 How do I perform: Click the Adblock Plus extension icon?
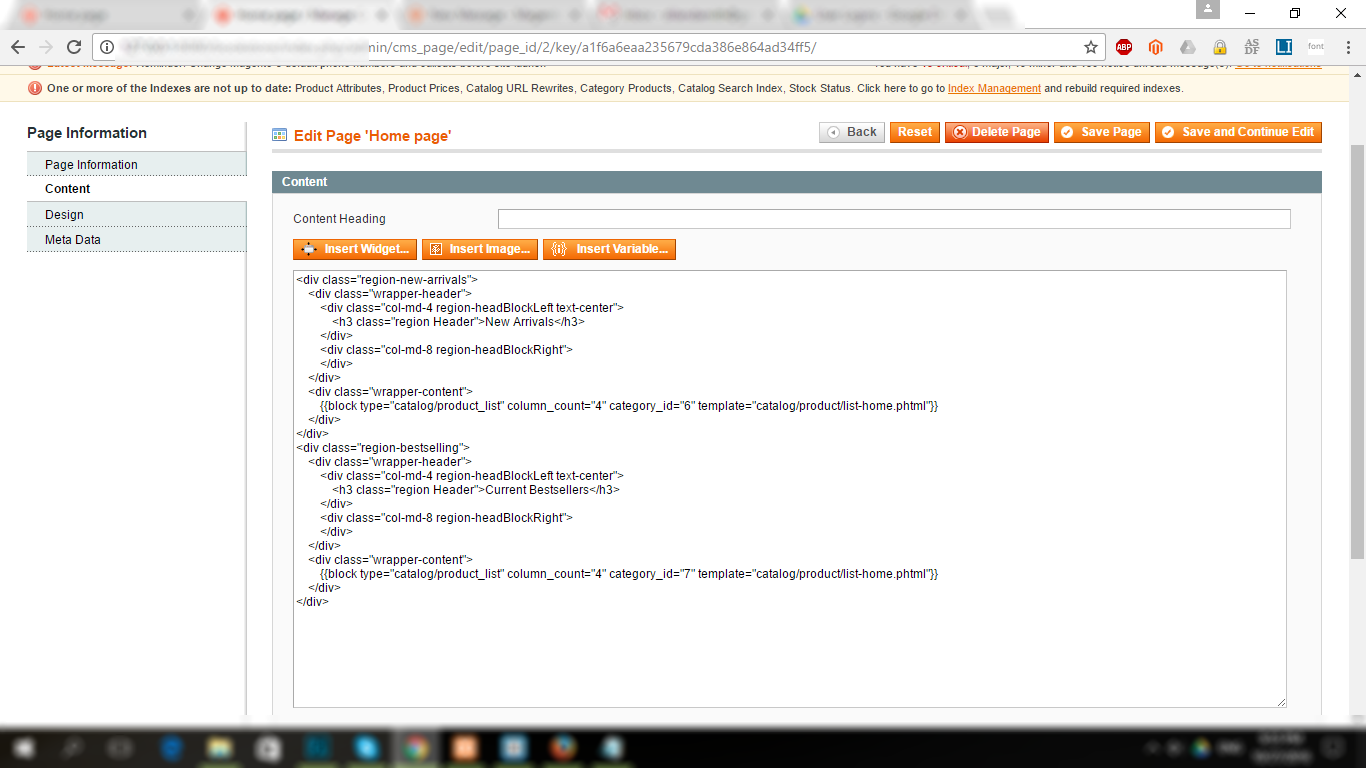pyautogui.click(x=1124, y=47)
